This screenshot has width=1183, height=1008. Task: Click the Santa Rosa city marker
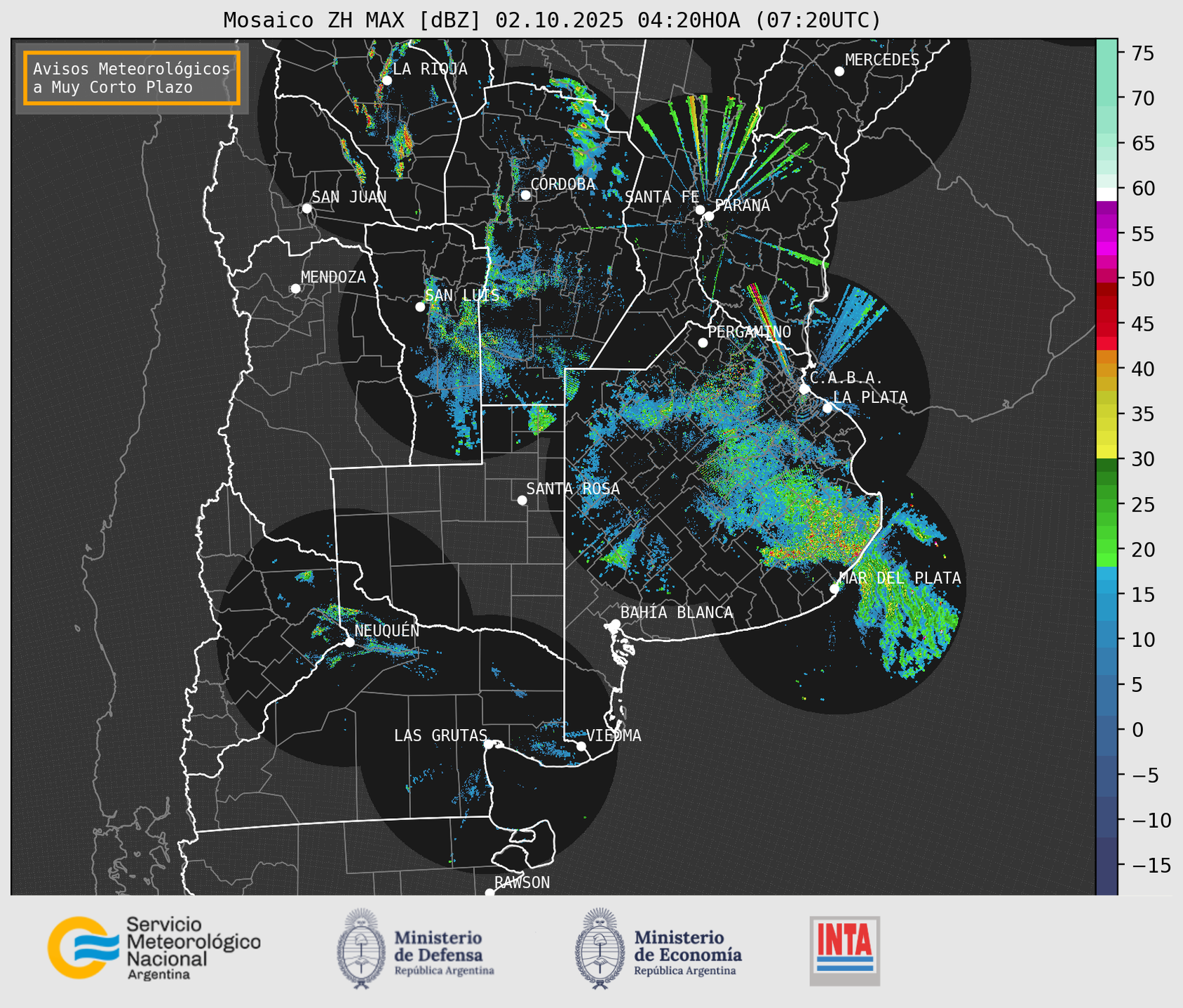pyautogui.click(x=522, y=500)
